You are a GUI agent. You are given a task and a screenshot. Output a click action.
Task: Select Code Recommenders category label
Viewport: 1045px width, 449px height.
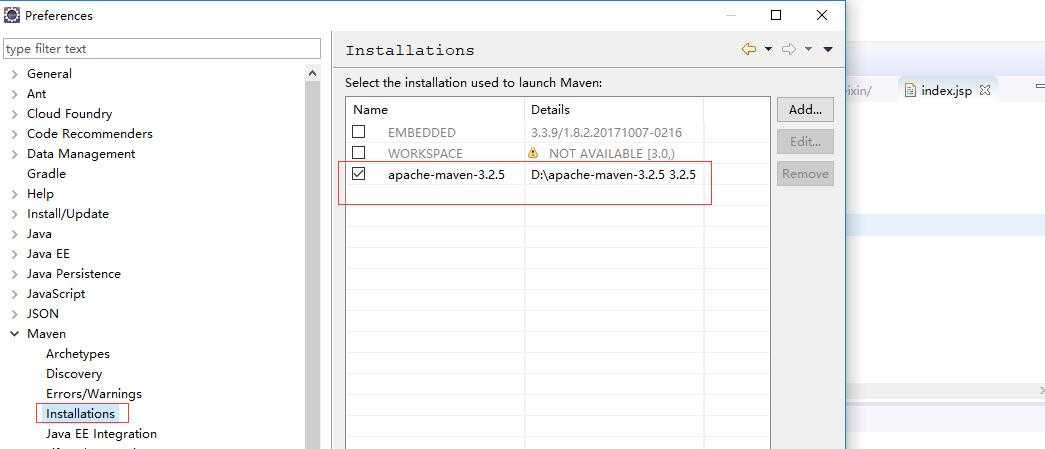[89, 134]
